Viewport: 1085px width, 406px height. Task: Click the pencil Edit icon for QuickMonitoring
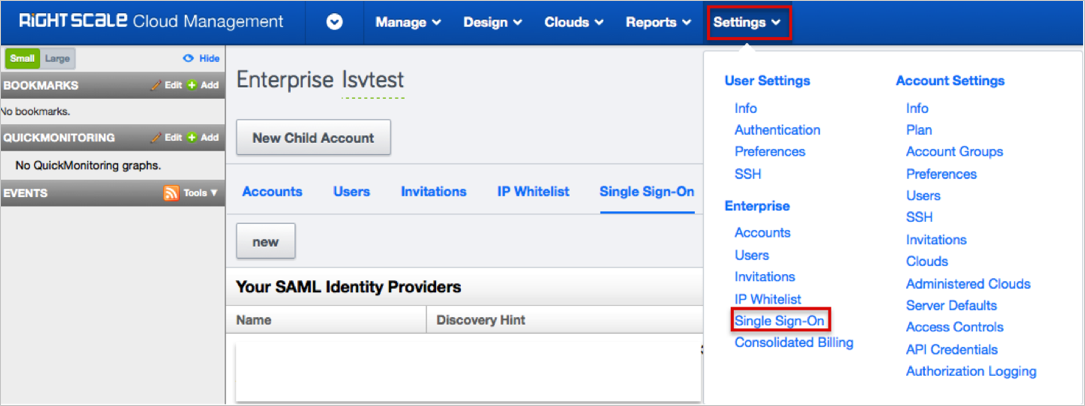tap(156, 138)
